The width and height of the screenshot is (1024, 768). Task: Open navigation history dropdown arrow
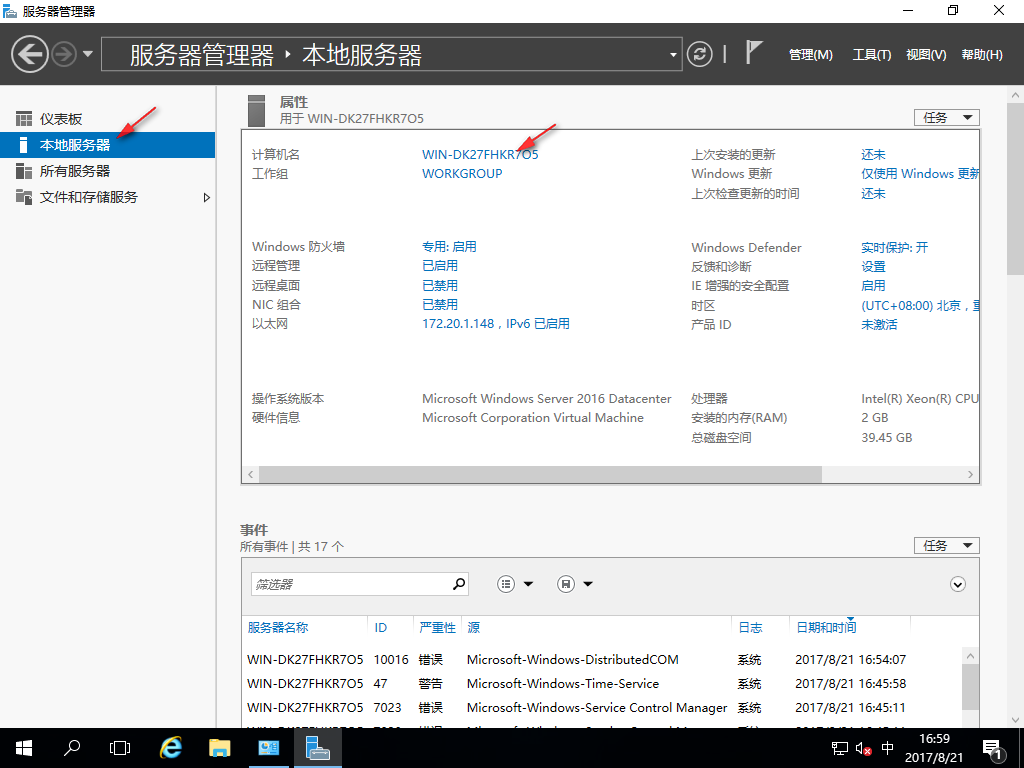[x=88, y=54]
